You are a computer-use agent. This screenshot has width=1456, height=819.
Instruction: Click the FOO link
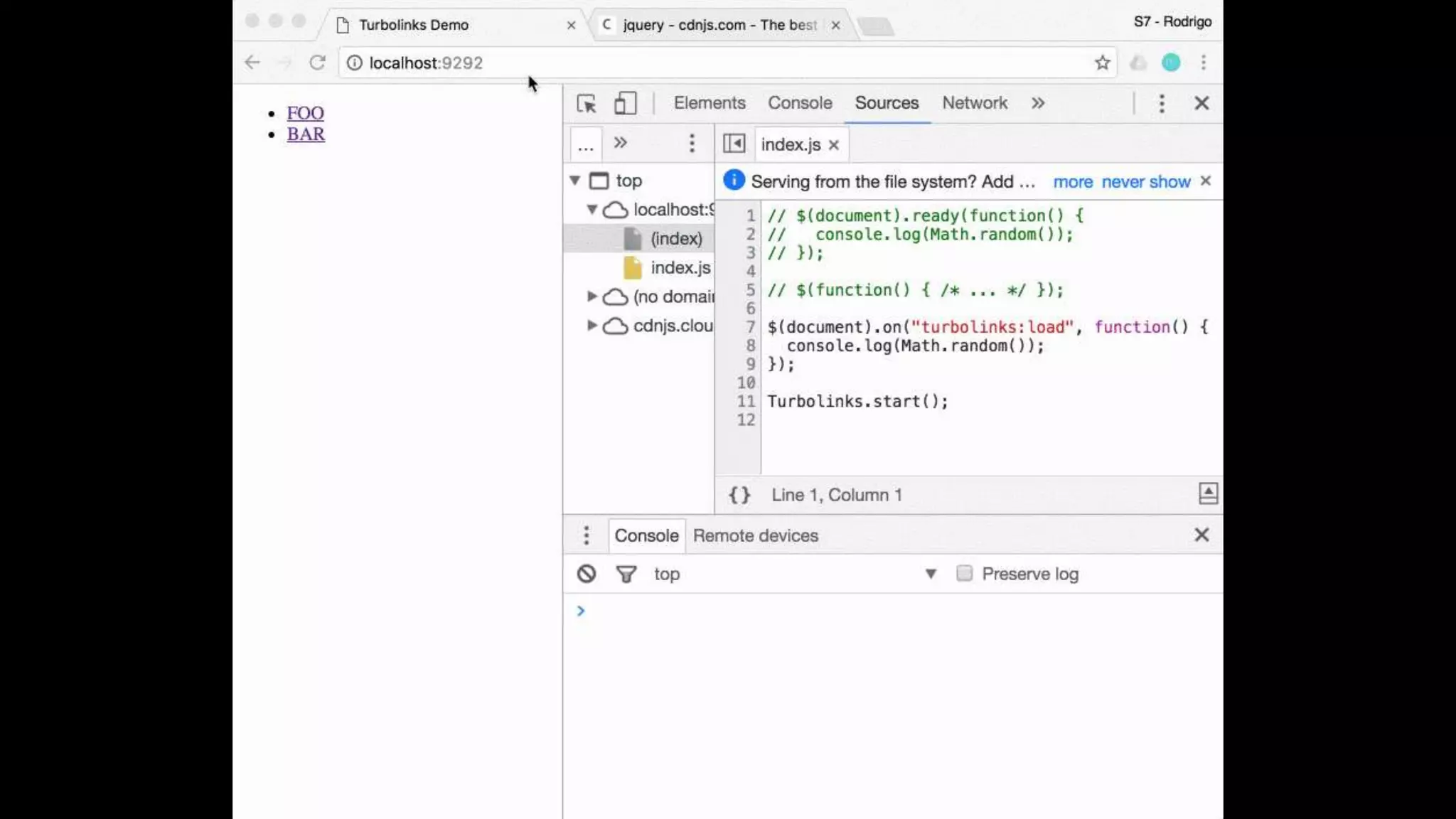(305, 113)
